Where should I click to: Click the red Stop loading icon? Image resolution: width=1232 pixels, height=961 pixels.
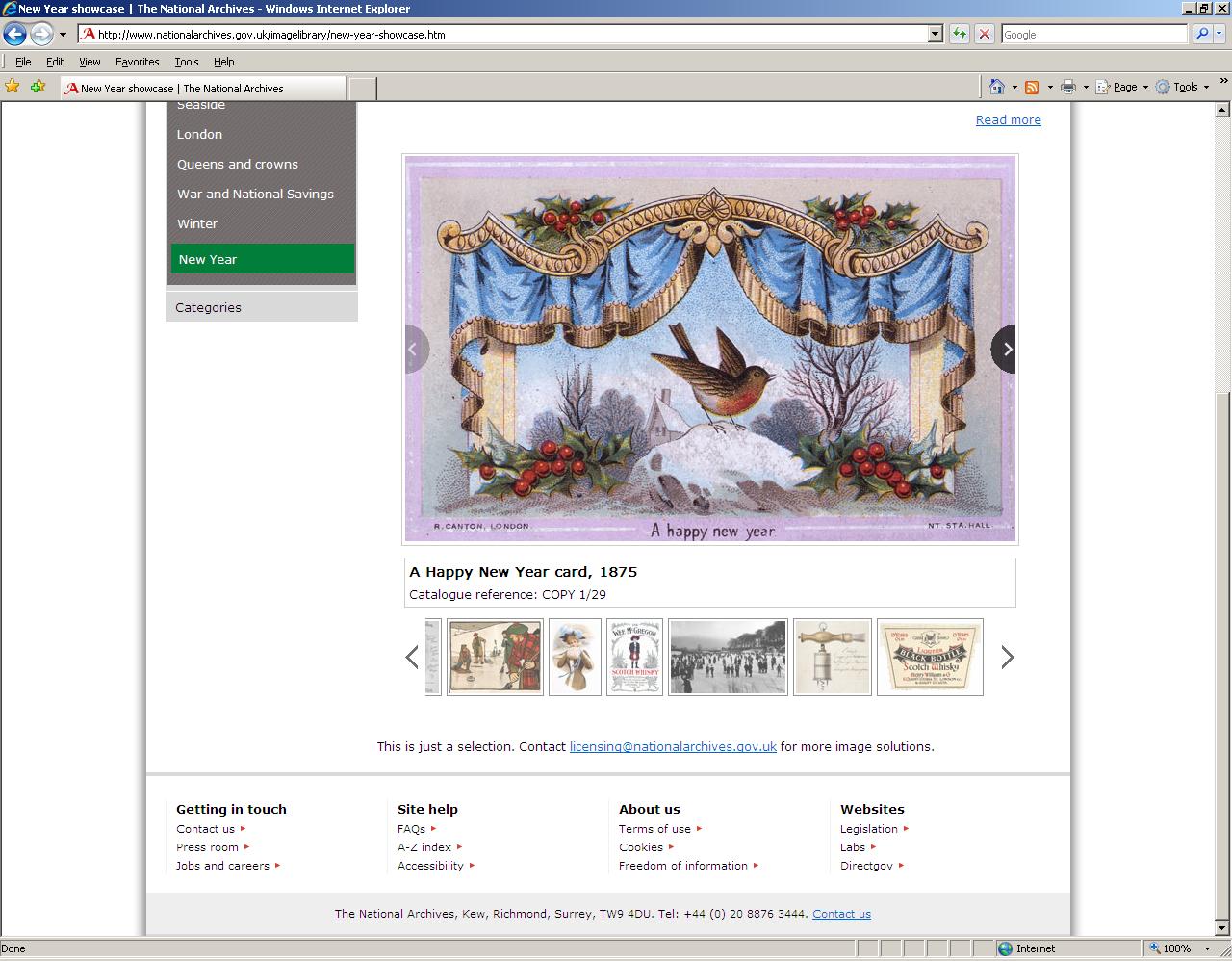[x=984, y=34]
